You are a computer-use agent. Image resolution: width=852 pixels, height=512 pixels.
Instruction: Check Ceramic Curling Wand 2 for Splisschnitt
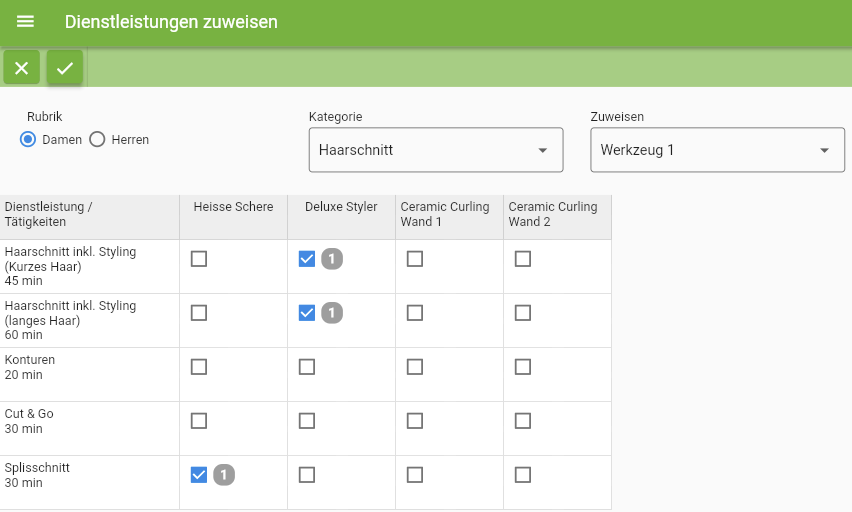click(523, 475)
